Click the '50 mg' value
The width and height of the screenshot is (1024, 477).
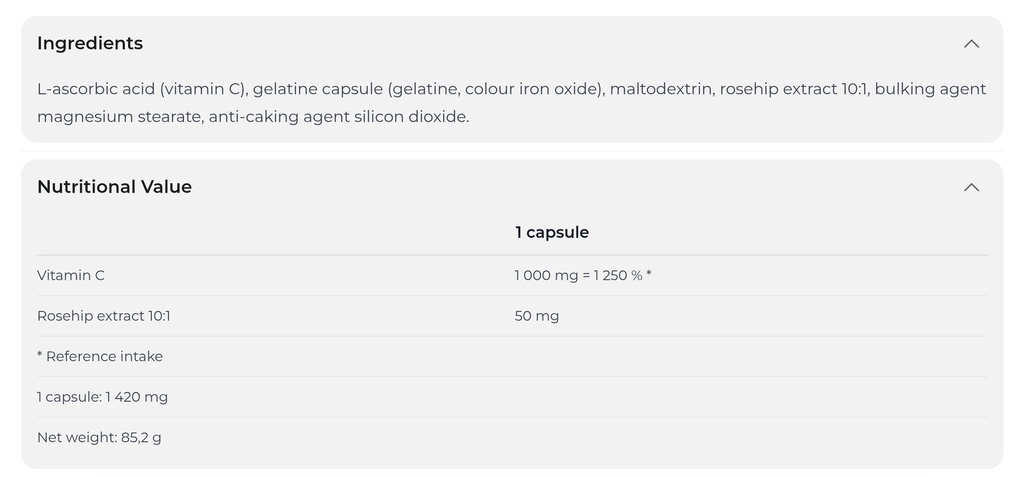[537, 316]
